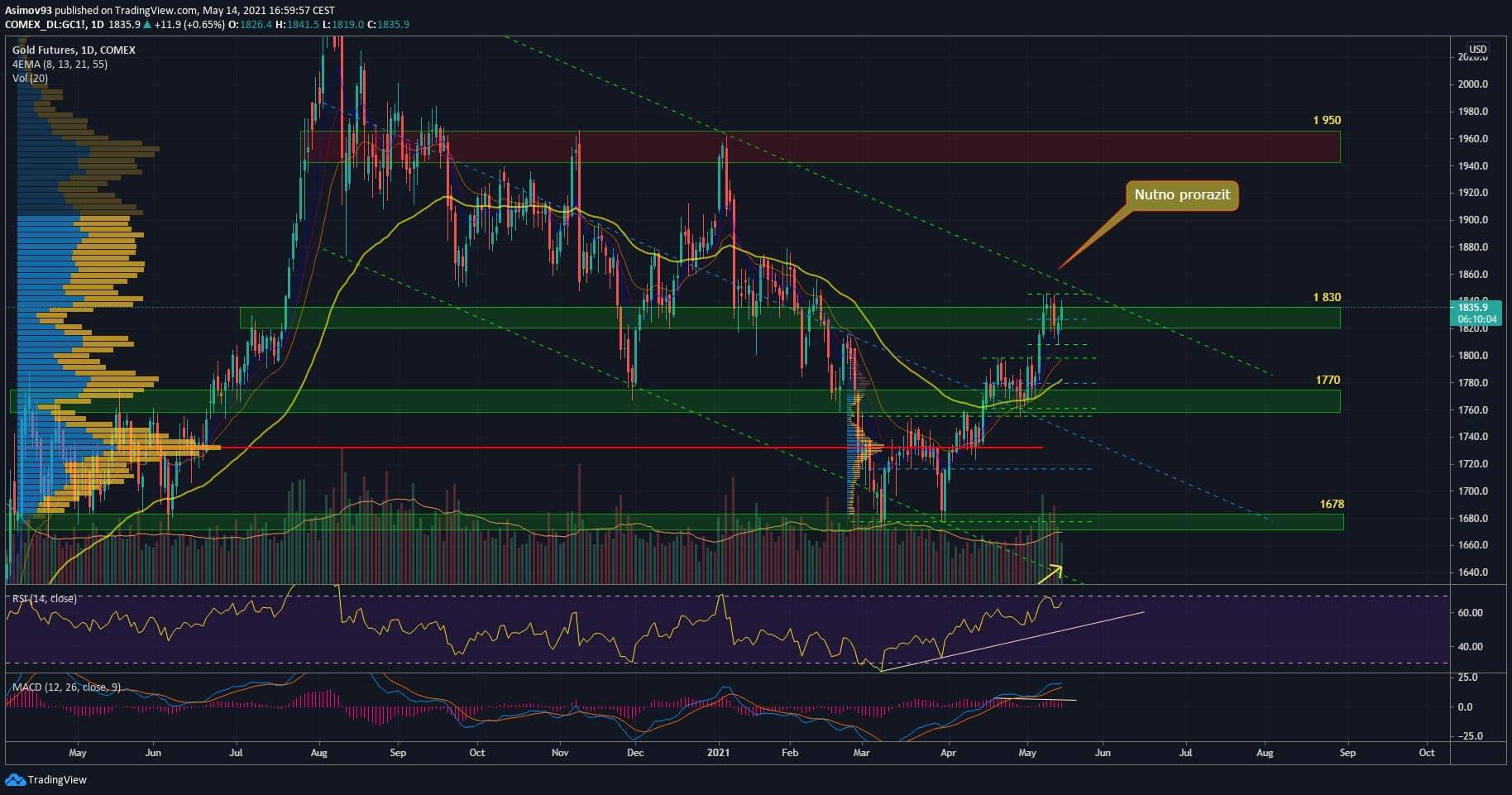Click the 1660.0 price axis label
The image size is (1512, 795).
click(1472, 545)
